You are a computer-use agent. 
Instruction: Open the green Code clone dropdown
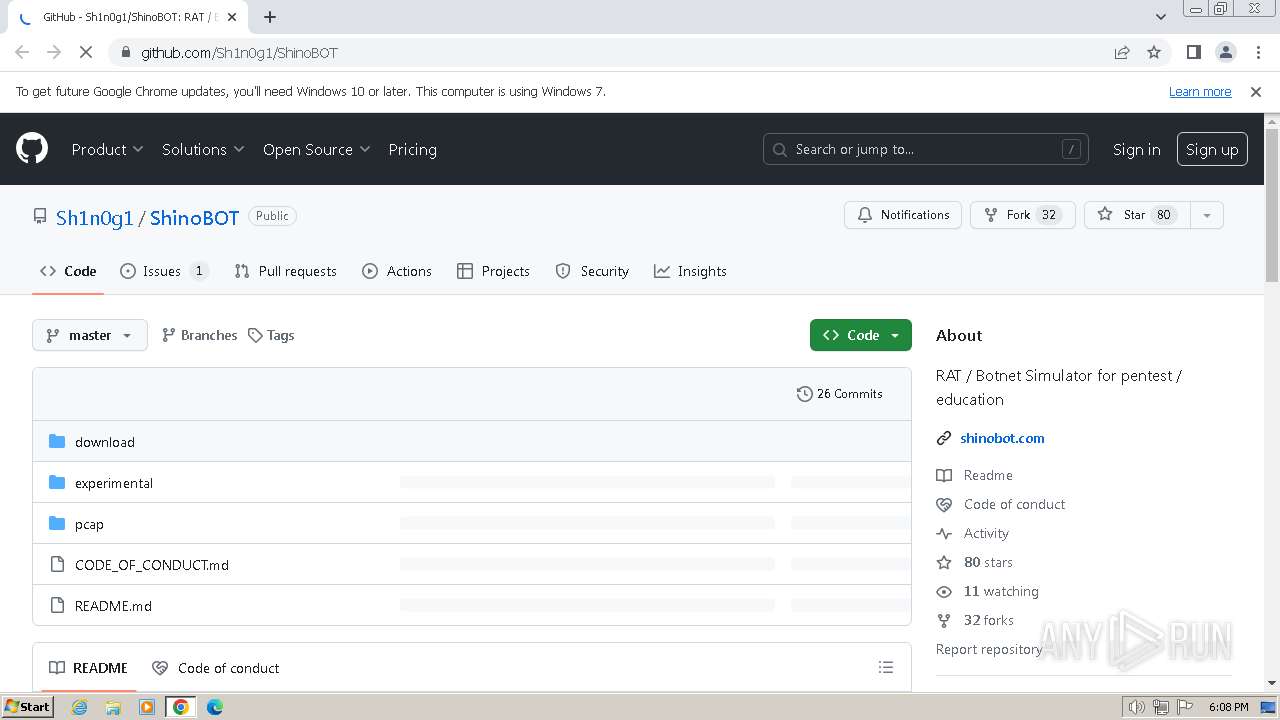click(x=861, y=335)
